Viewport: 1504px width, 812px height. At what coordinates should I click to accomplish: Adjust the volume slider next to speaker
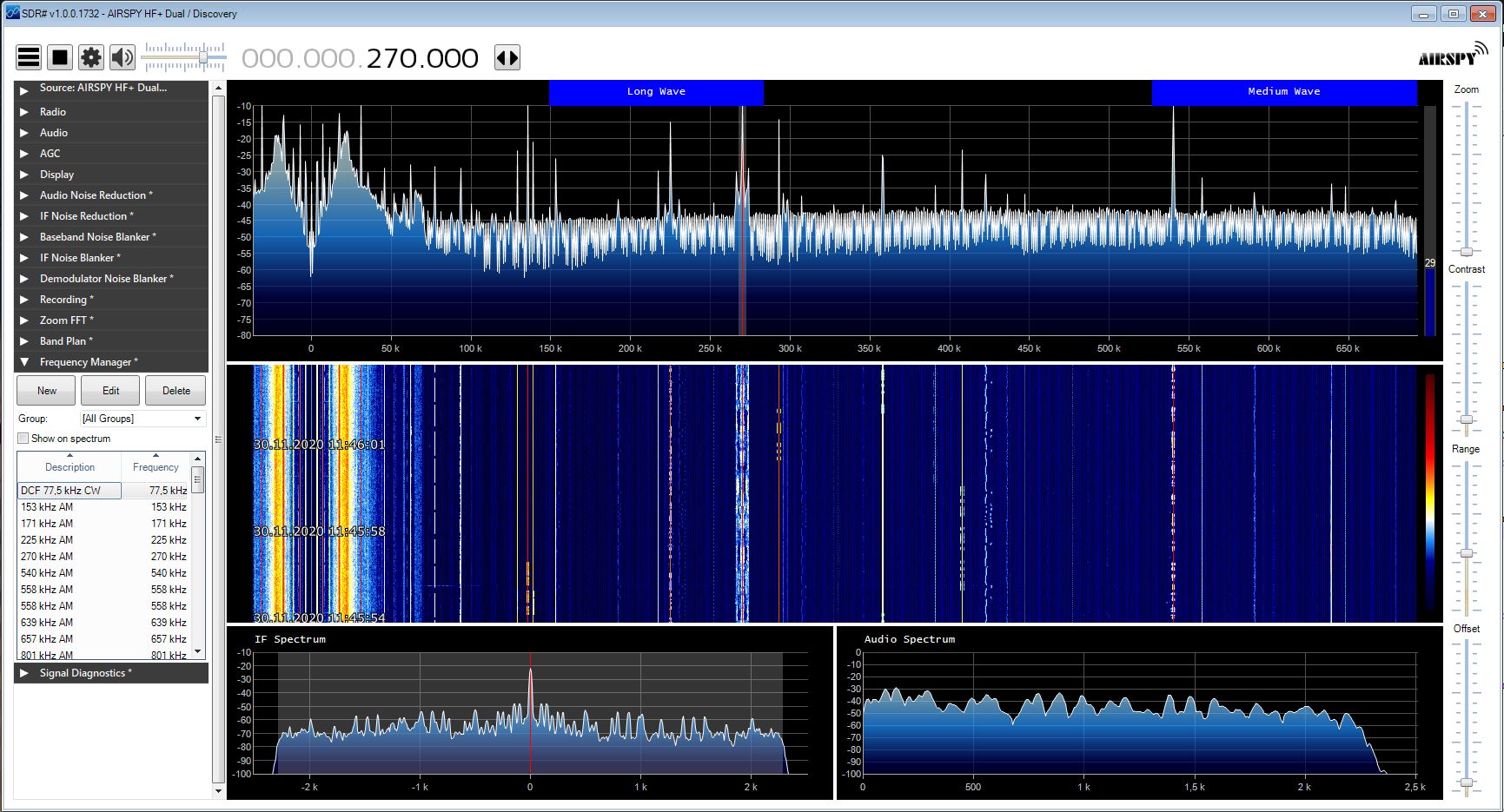(x=202, y=57)
